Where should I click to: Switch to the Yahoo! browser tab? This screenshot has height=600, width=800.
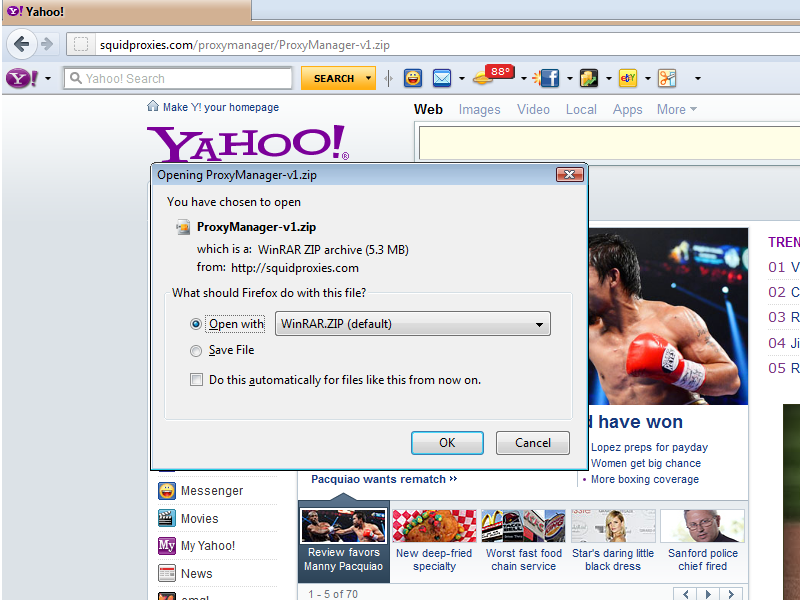tap(127, 11)
